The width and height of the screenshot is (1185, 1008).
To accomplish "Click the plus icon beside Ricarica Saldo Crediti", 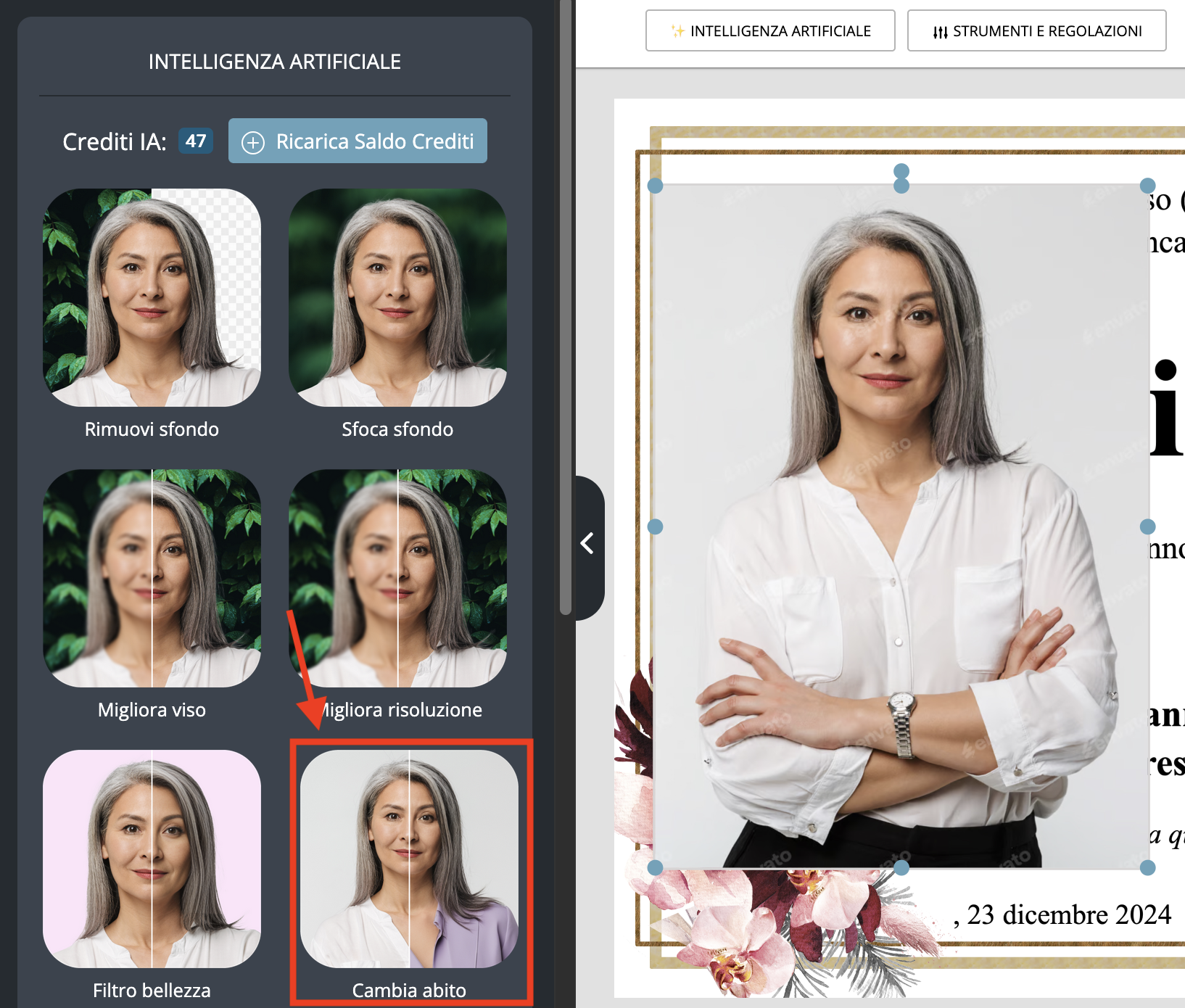I will [253, 141].
